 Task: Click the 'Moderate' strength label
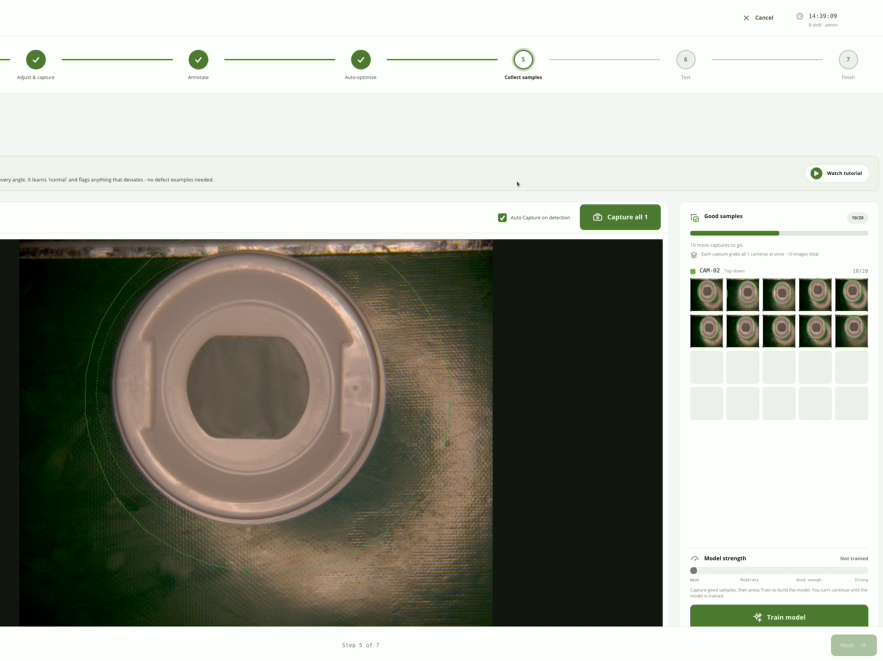(x=750, y=580)
